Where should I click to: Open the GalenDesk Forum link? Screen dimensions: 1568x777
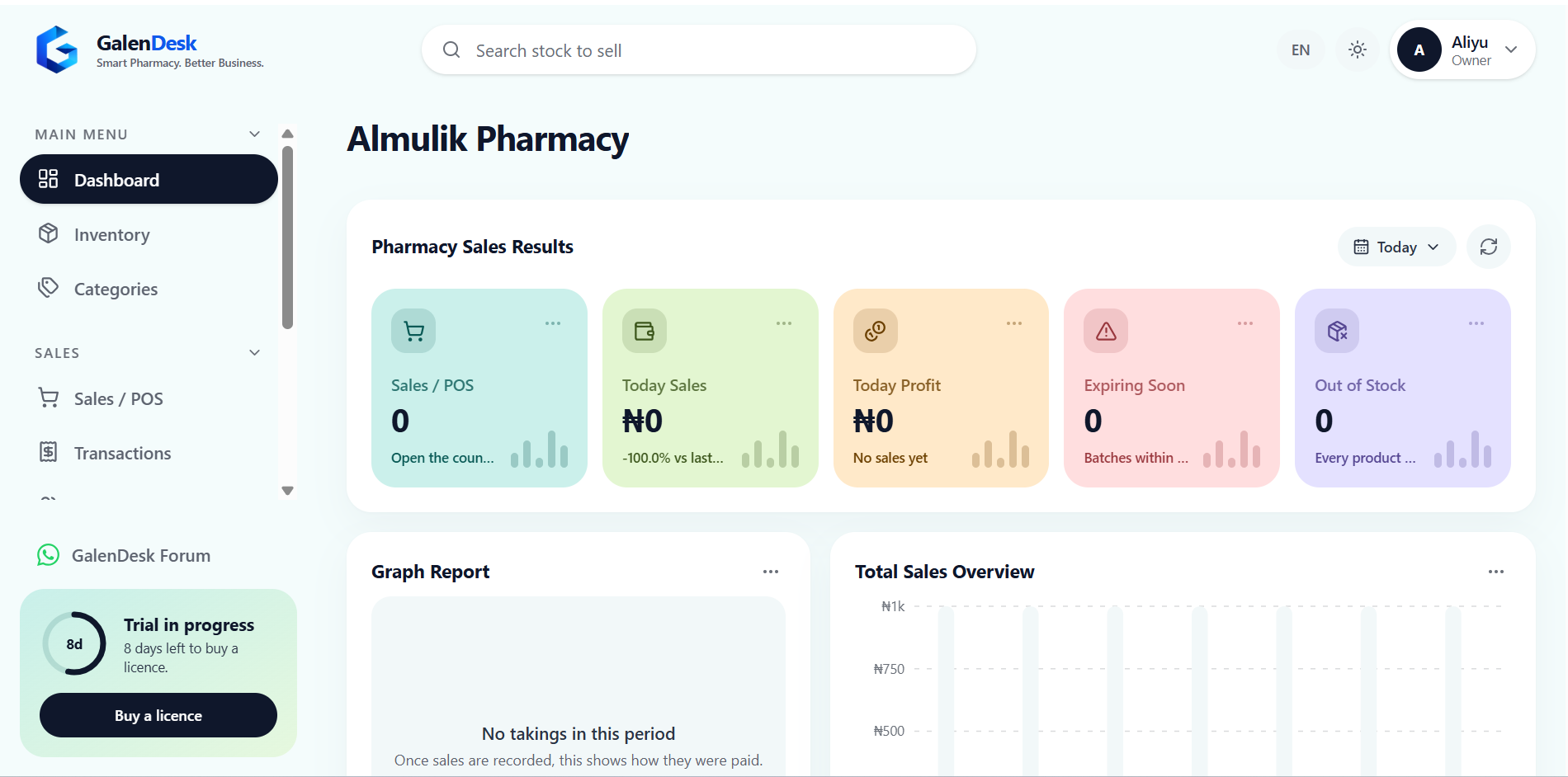pyautogui.click(x=141, y=556)
